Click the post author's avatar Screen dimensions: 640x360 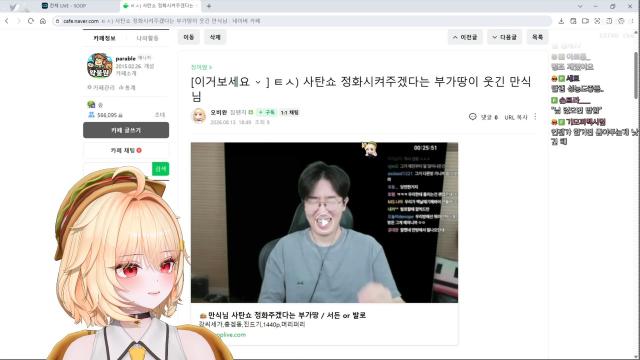pos(199,116)
